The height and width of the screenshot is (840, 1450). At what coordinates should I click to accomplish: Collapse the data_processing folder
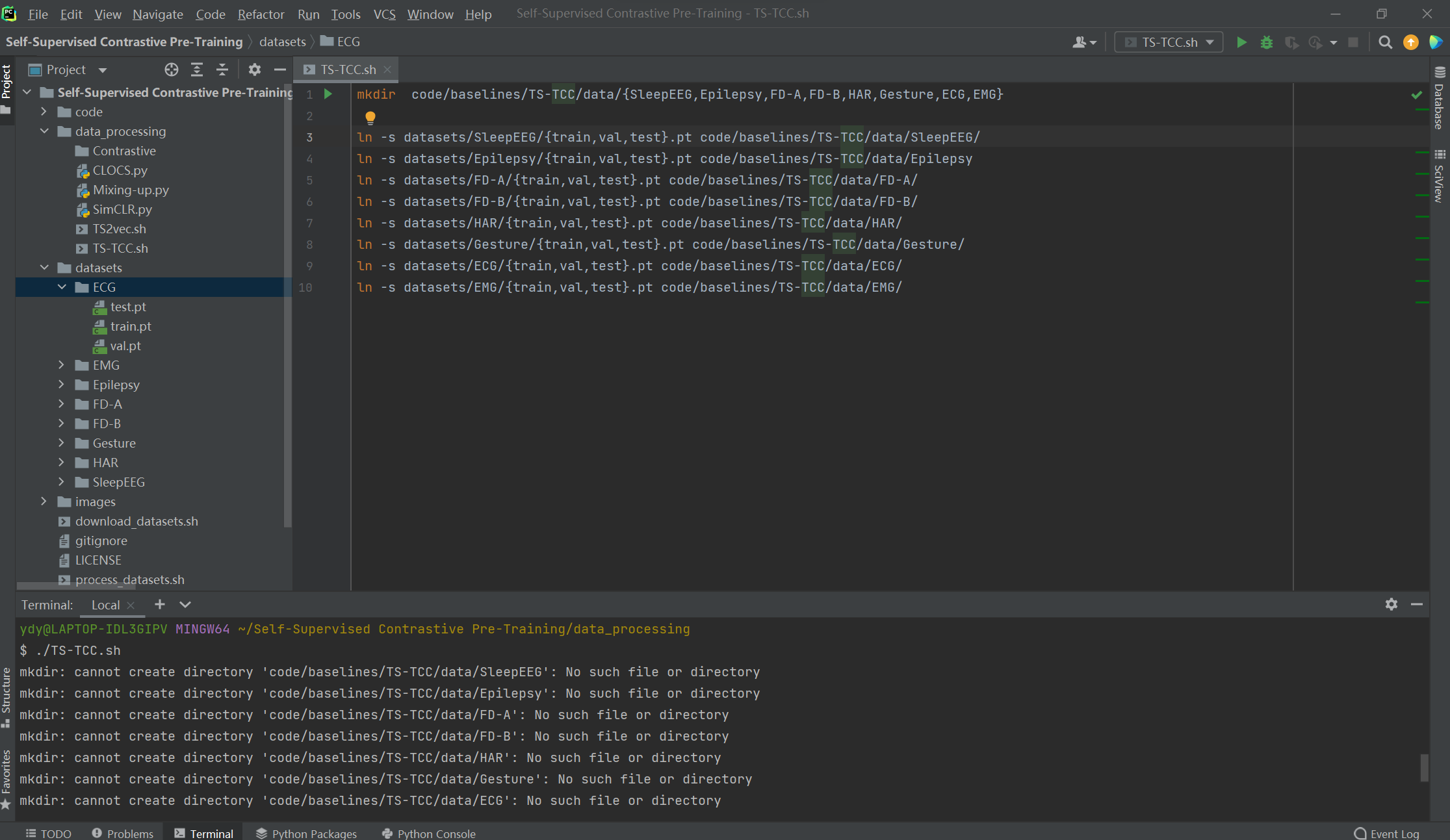(x=44, y=131)
